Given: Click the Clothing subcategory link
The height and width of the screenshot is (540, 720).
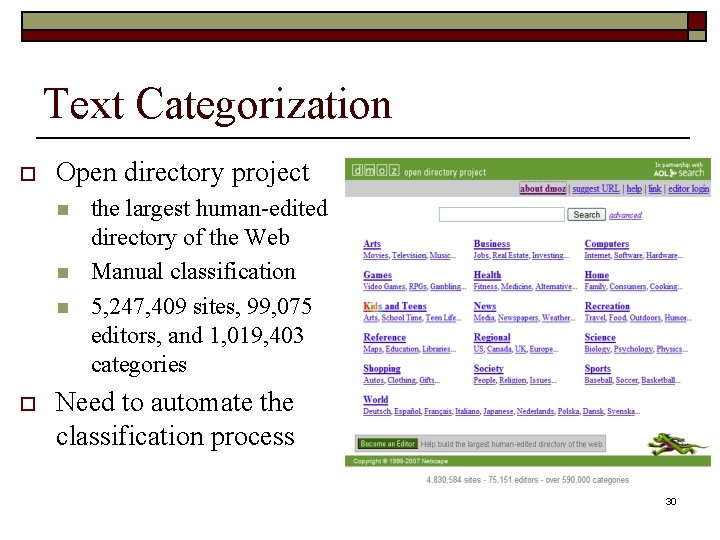Looking at the screenshot, I should [401, 381].
